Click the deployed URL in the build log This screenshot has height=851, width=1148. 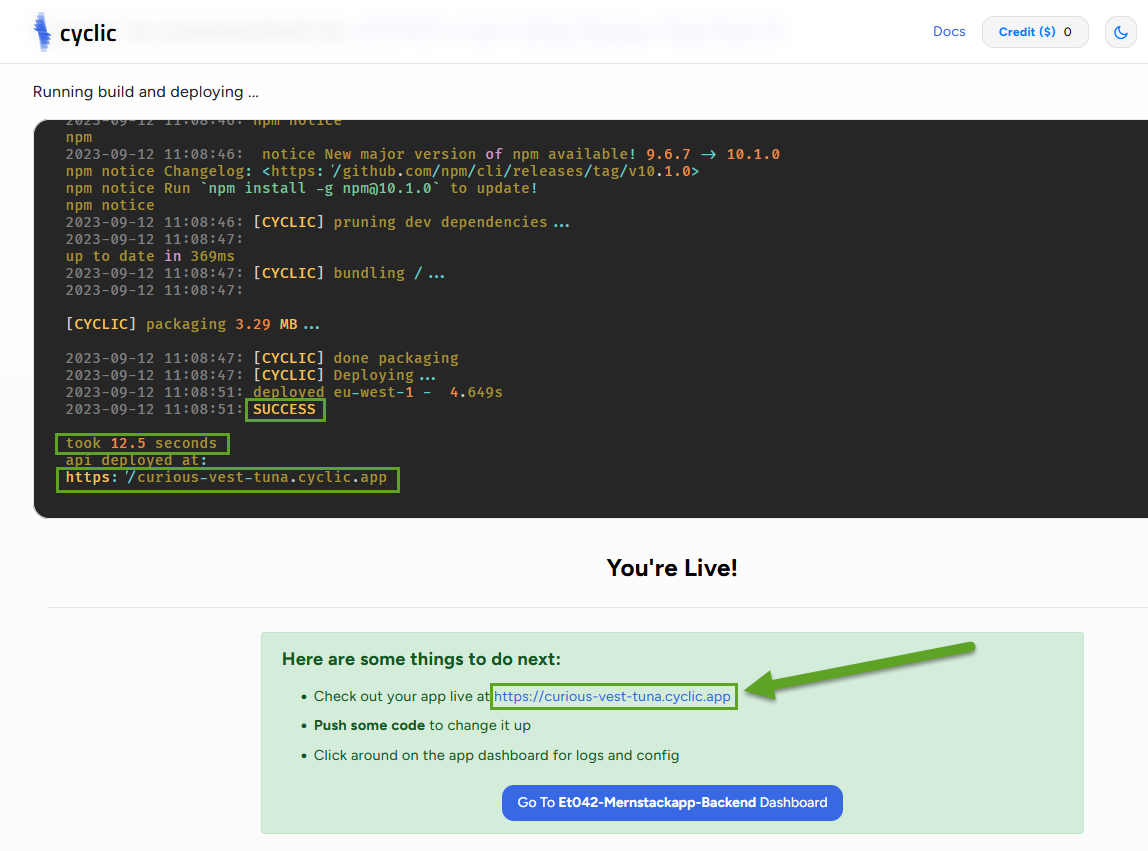226,477
